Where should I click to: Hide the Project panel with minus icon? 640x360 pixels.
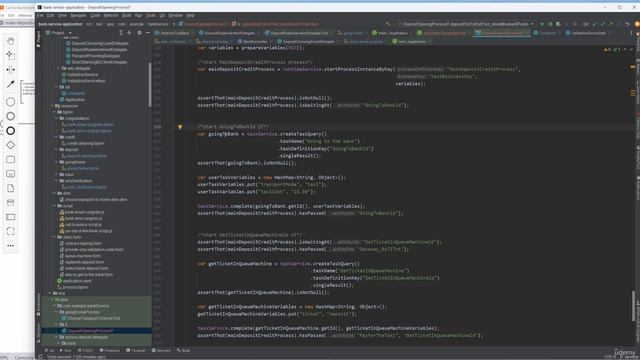pos(147,33)
